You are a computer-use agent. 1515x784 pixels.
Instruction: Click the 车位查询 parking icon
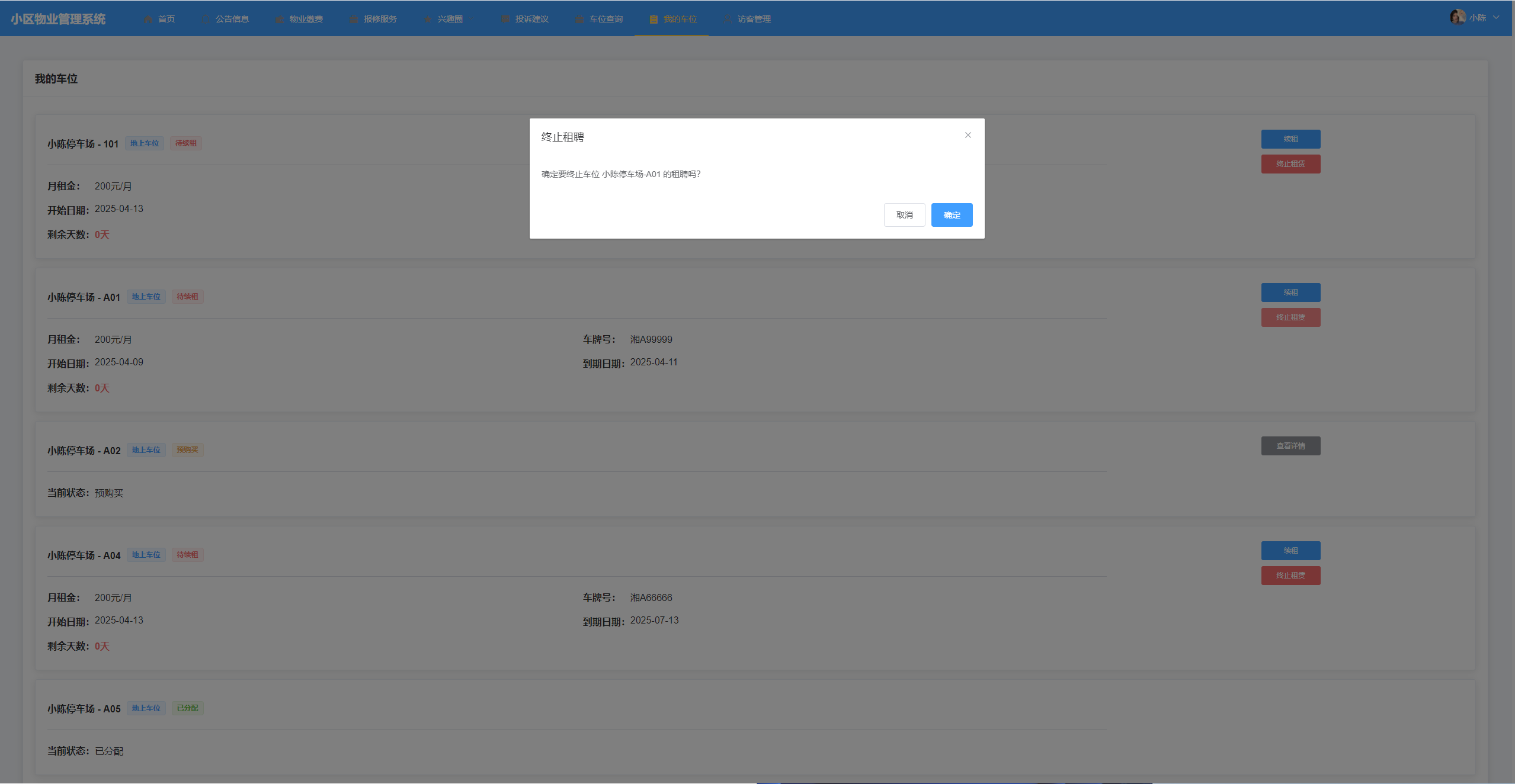point(579,20)
